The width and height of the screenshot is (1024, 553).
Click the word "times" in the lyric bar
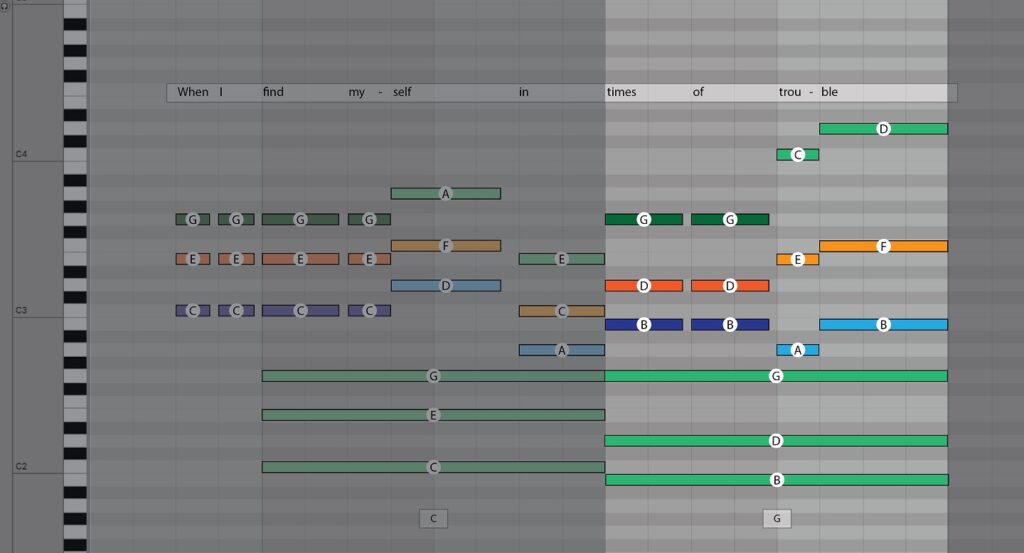pyautogui.click(x=621, y=93)
